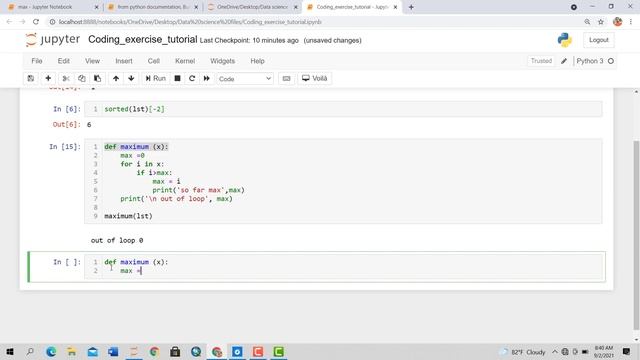
Task: Open the browser three-dot menu
Action: pos(631,22)
